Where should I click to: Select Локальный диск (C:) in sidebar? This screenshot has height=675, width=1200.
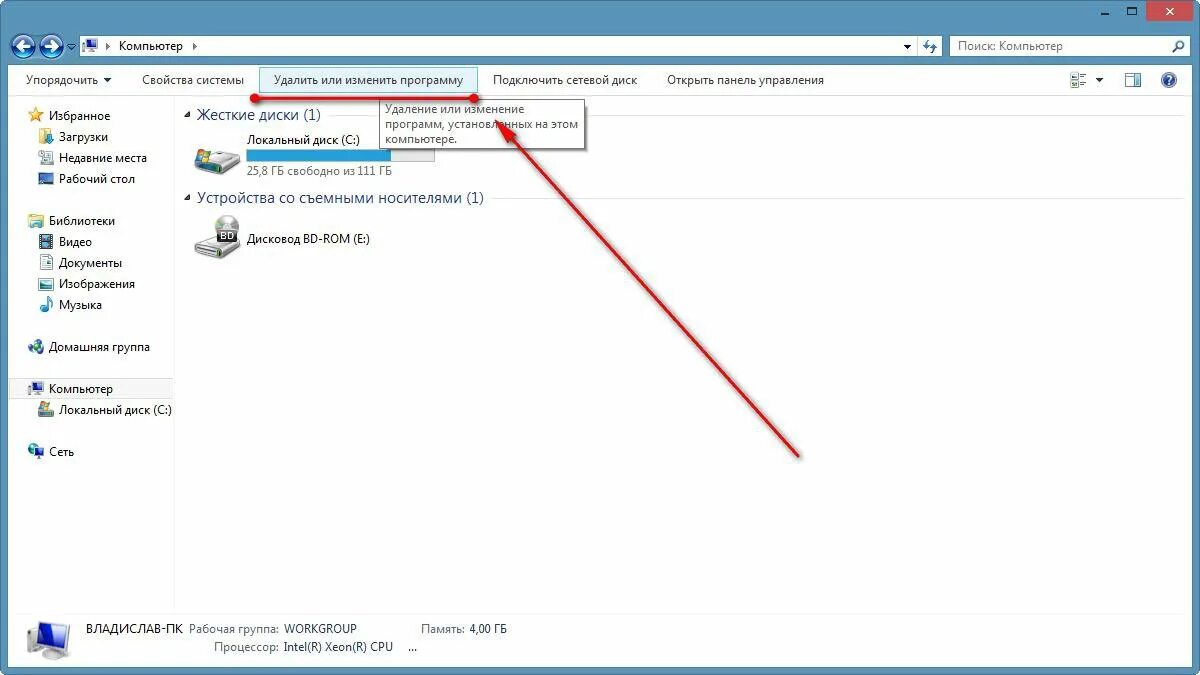tap(115, 410)
